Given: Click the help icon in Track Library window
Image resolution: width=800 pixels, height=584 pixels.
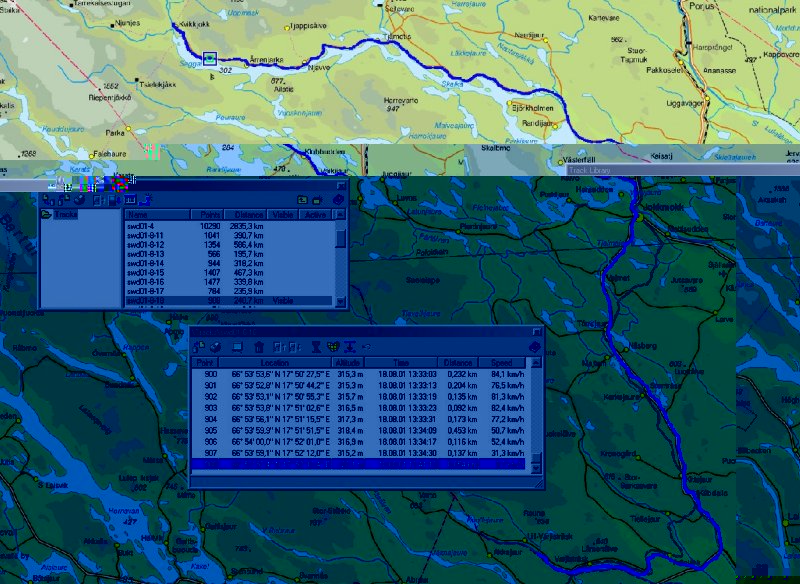Looking at the screenshot, I should [x=338, y=200].
